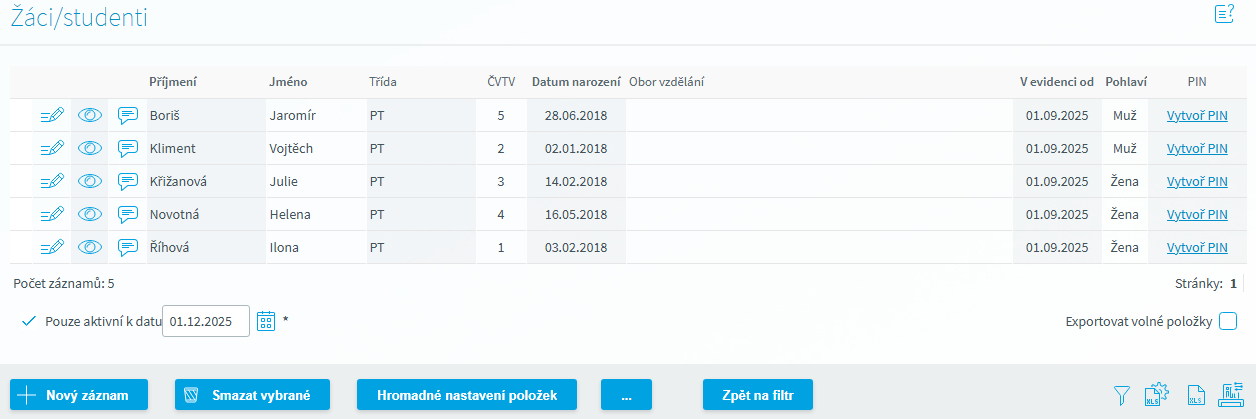The height and width of the screenshot is (419, 1256).
Task: Open XLS export settings gear icon
Action: point(1156,395)
